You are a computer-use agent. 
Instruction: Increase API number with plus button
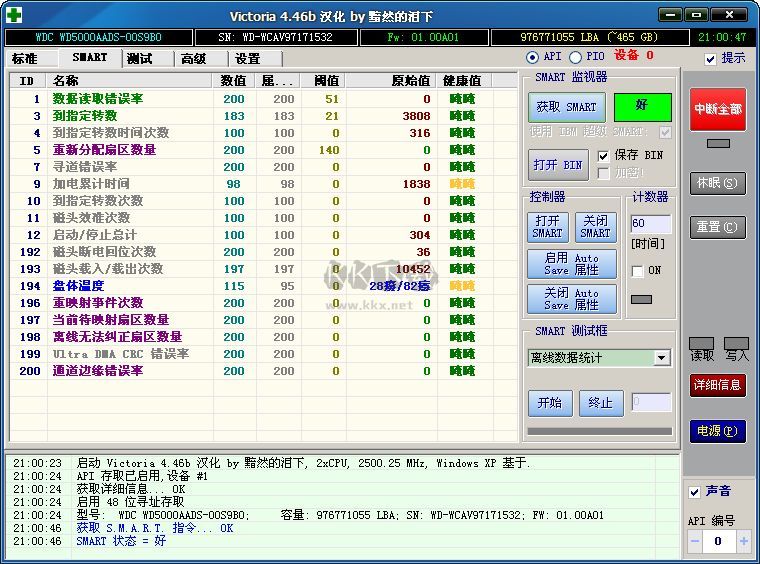[x=743, y=541]
